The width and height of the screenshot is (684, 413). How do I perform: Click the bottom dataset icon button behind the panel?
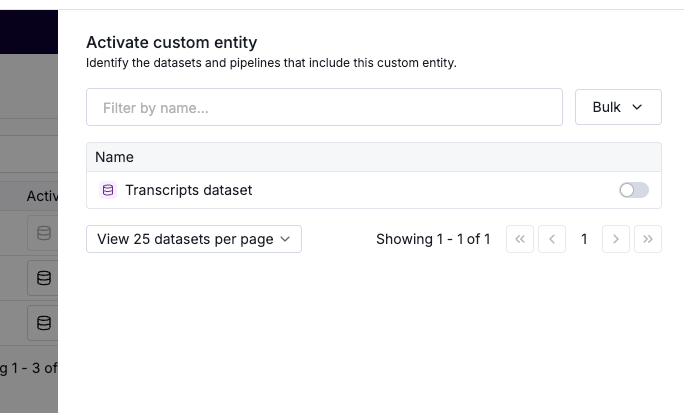click(x=43, y=323)
